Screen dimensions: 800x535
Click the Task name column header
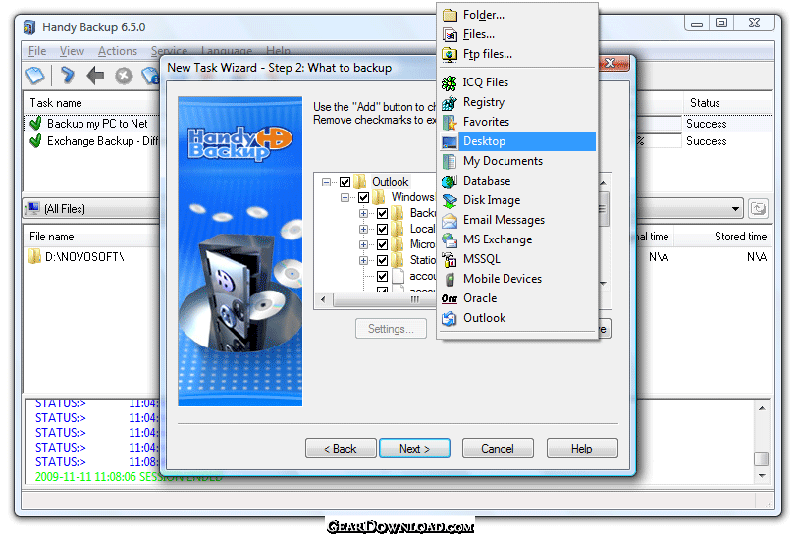[92, 103]
